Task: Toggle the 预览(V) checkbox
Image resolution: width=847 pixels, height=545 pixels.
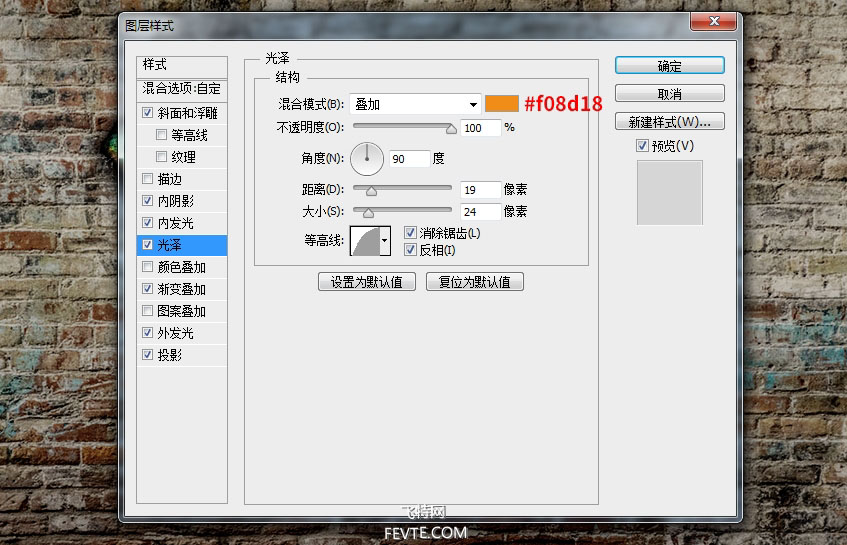Action: pyautogui.click(x=642, y=146)
